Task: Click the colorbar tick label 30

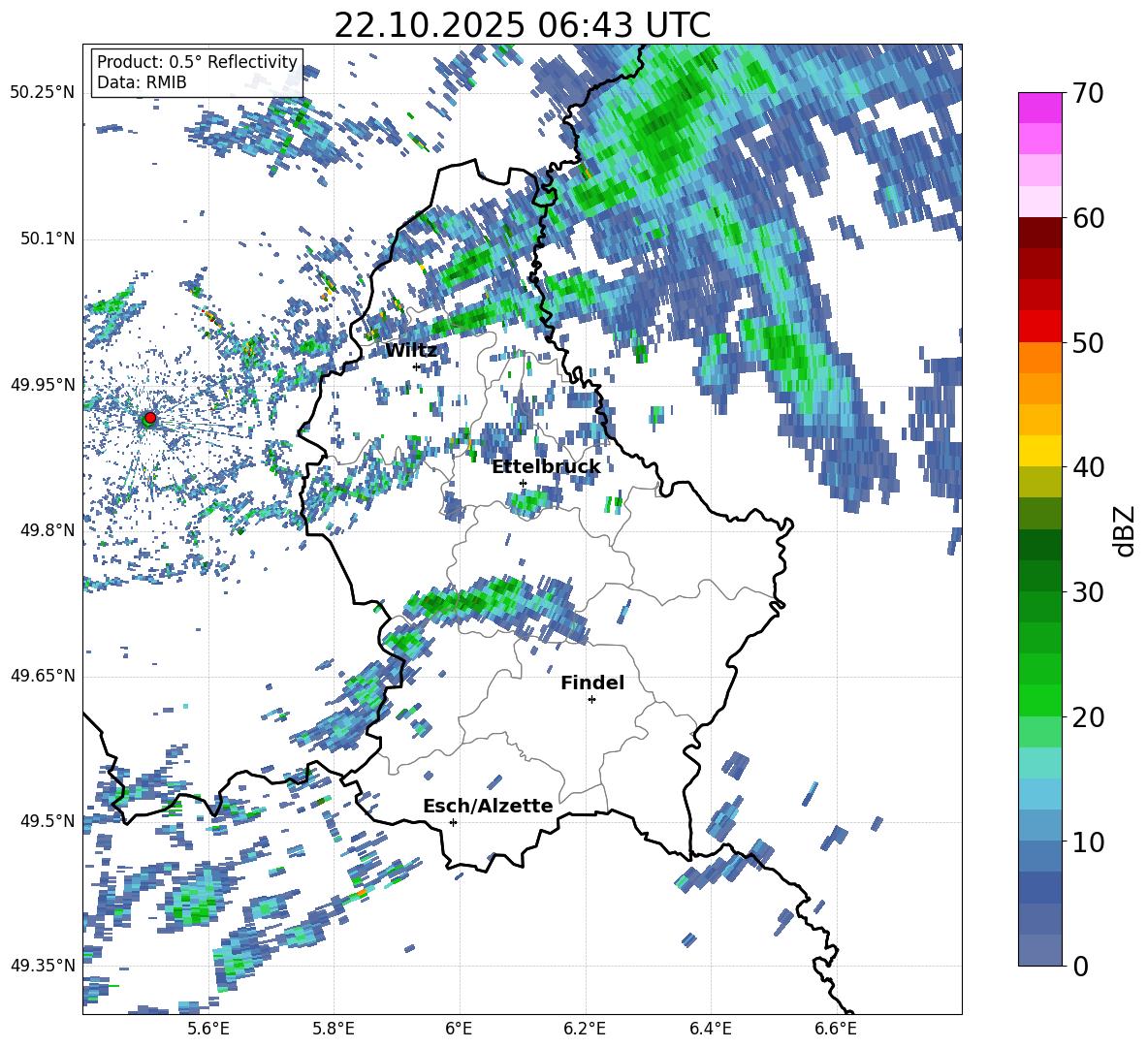Action: pos(1088,592)
